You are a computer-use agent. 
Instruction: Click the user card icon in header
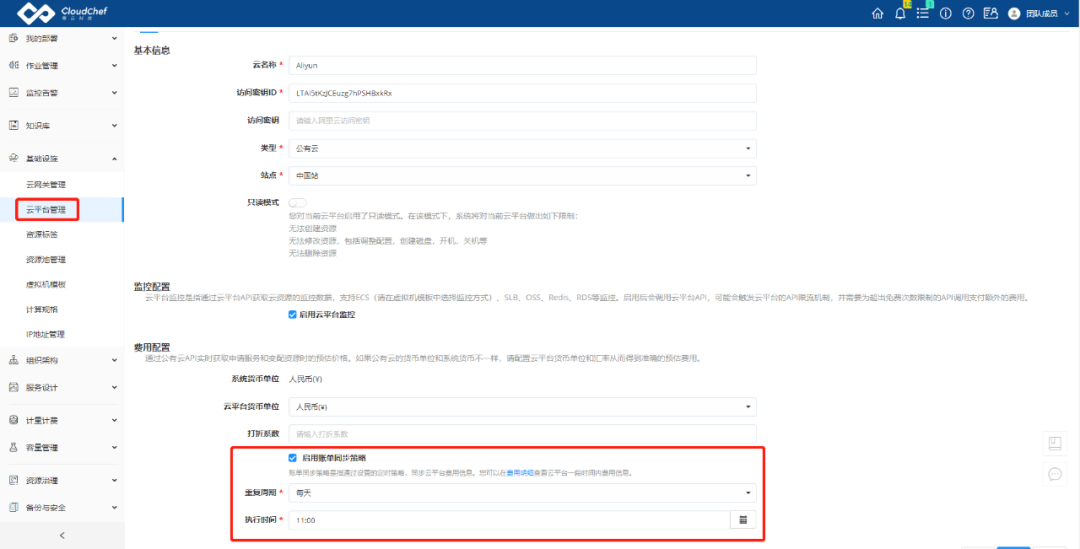tap(990, 14)
